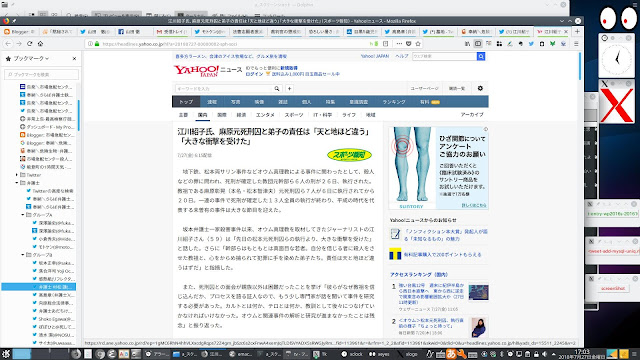Click the xclock analog clock face
This screenshot has width=640, height=360.
[x=616, y=60]
